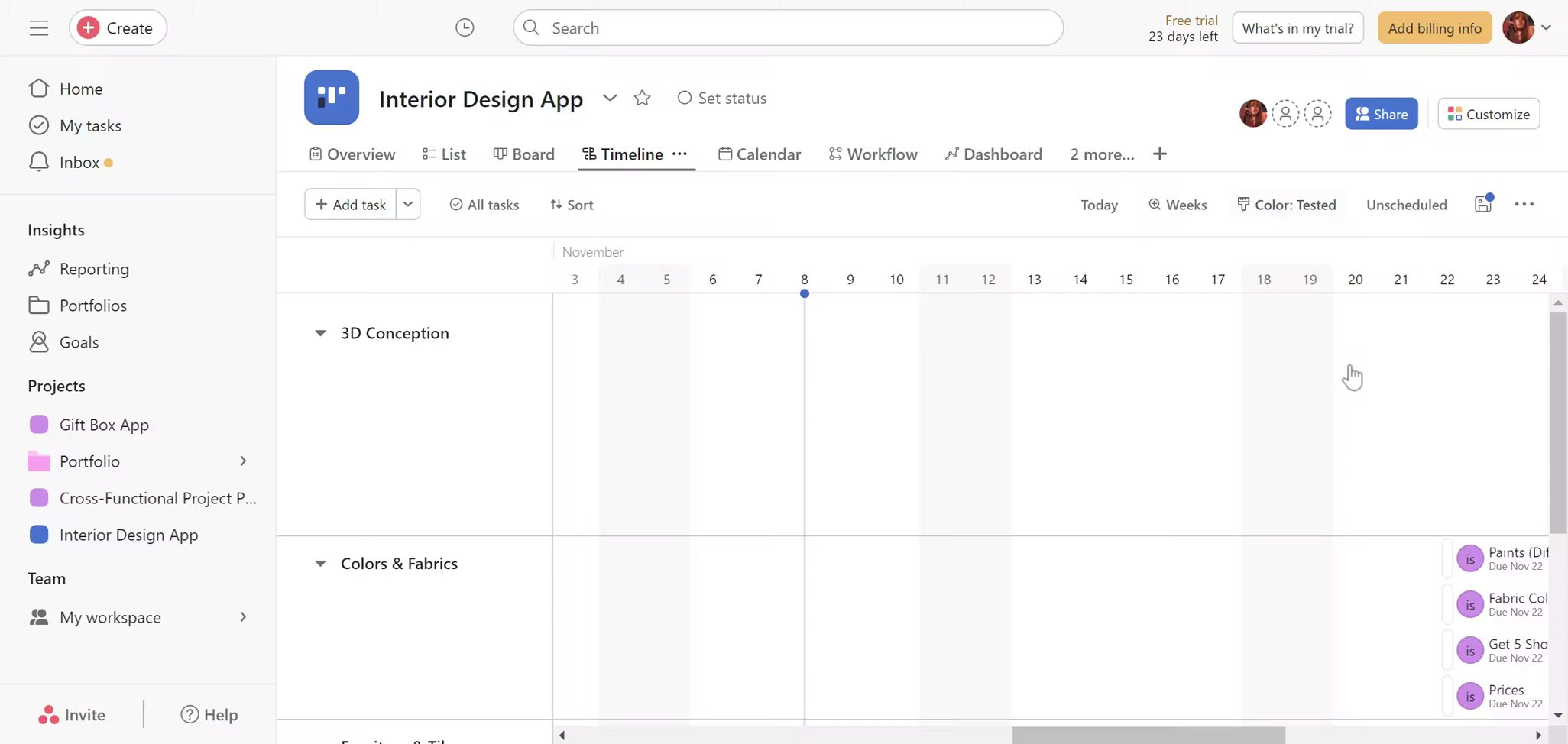Open Add task dropdown arrow
This screenshot has width=1568, height=744.
408,205
